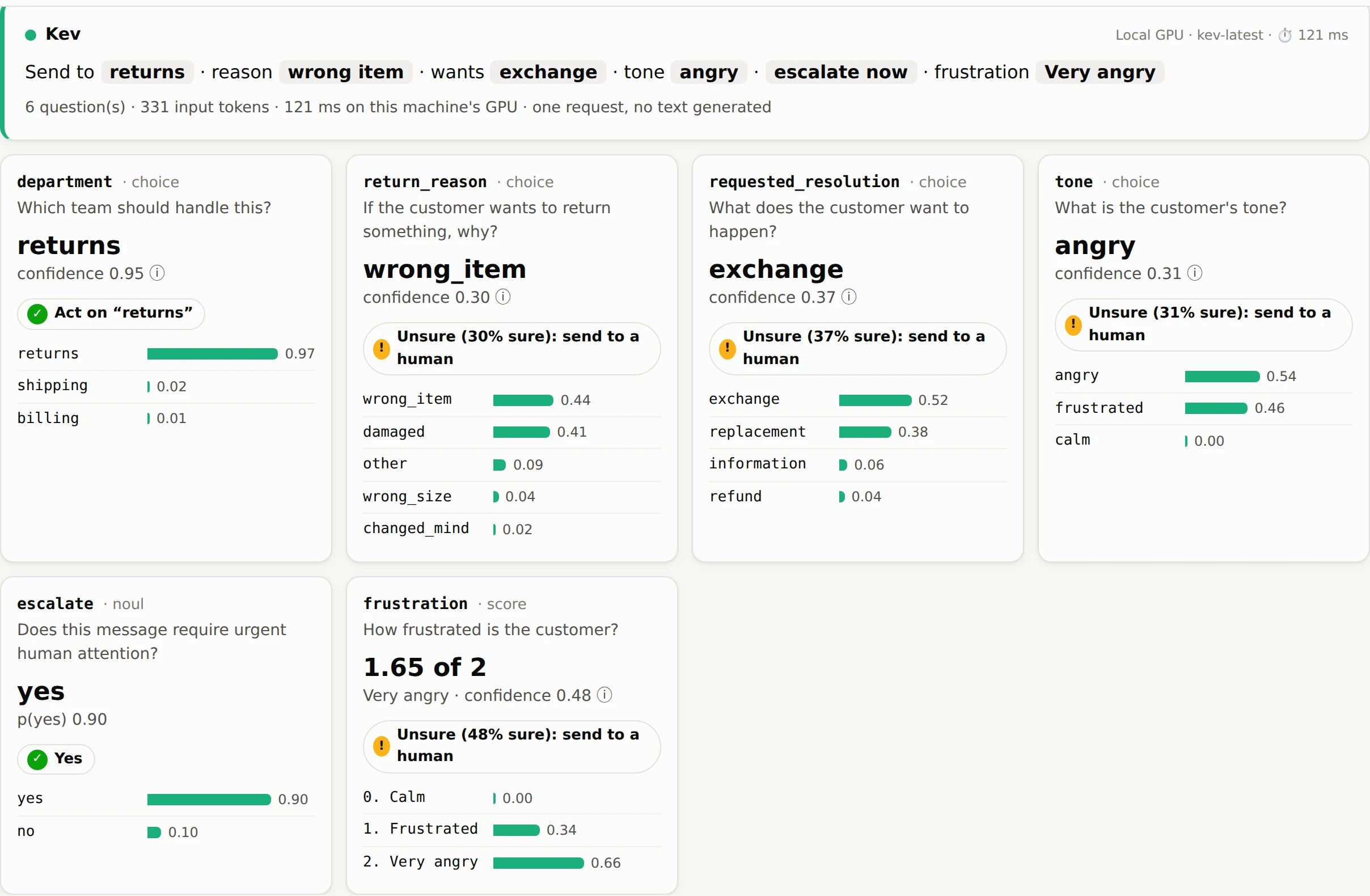This screenshot has height=896, width=1370.
Task: Click "Unsure (48% sure)" badge in frustration card
Action: pos(511,746)
